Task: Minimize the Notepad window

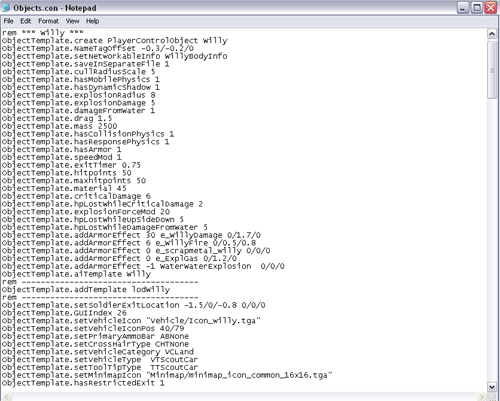Action: coord(462,8)
